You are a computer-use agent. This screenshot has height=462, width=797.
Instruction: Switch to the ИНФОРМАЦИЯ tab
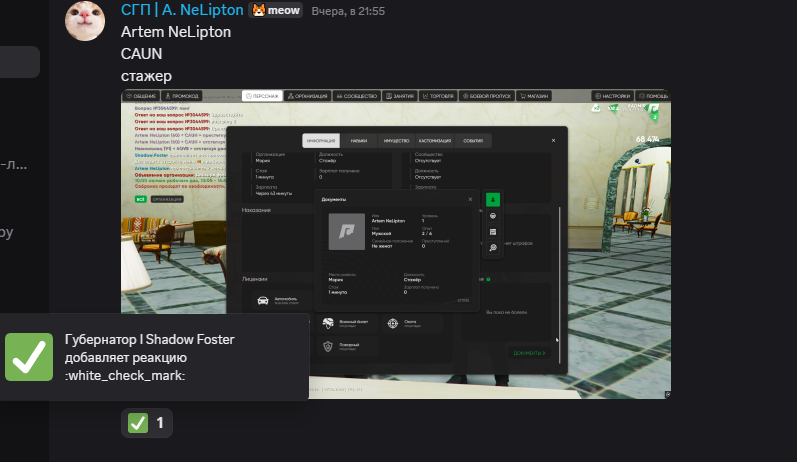tap(321, 141)
